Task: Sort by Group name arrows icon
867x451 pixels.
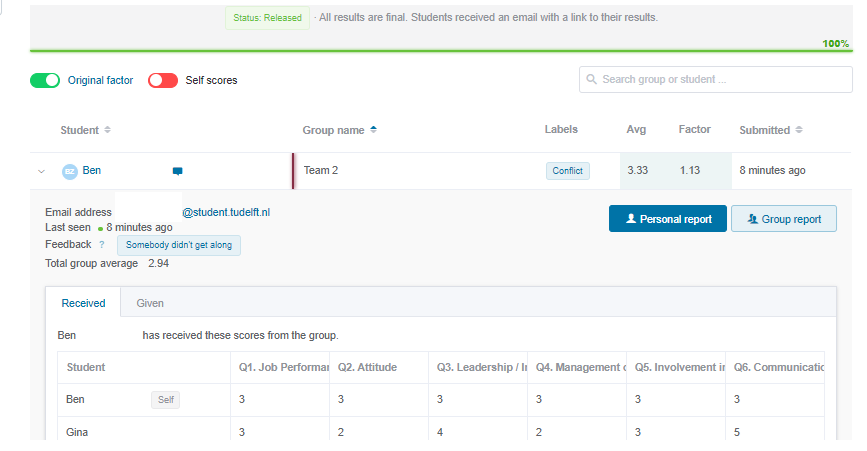Action: point(374,130)
